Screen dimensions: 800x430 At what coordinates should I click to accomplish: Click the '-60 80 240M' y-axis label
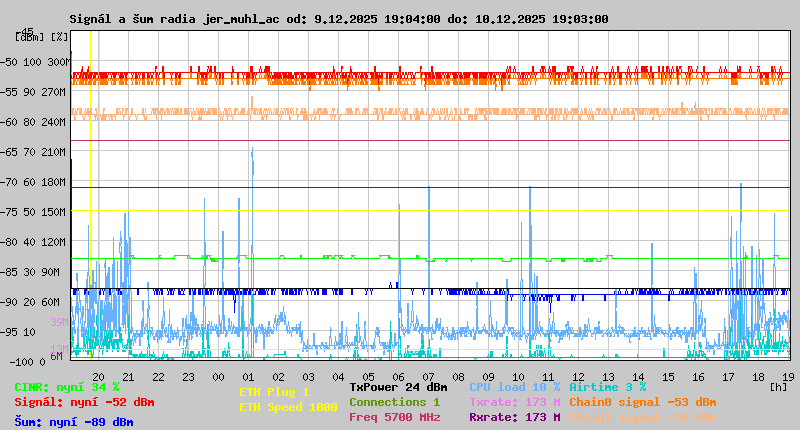click(x=33, y=122)
